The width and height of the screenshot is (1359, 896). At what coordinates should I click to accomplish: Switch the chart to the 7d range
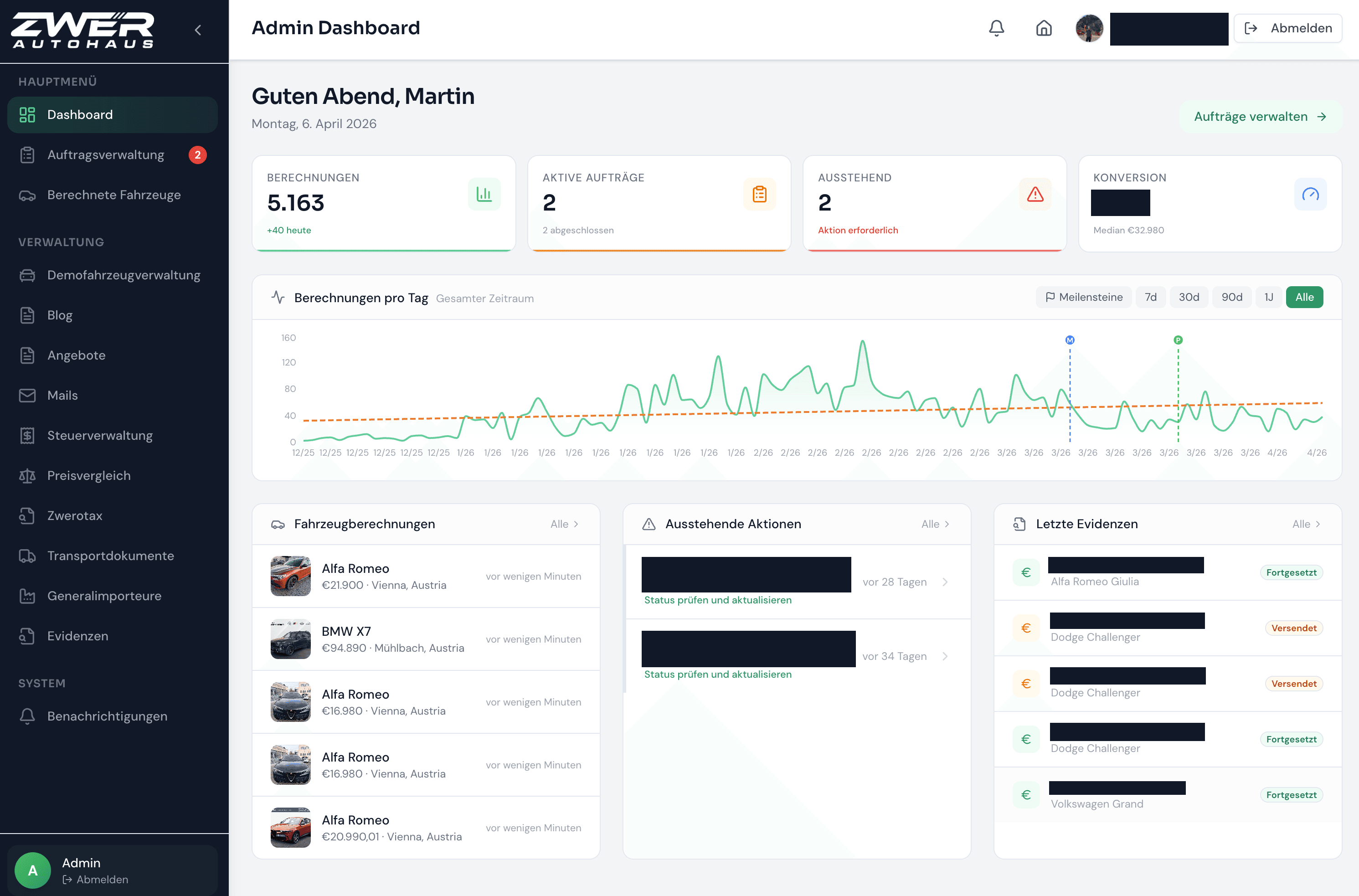(1150, 297)
